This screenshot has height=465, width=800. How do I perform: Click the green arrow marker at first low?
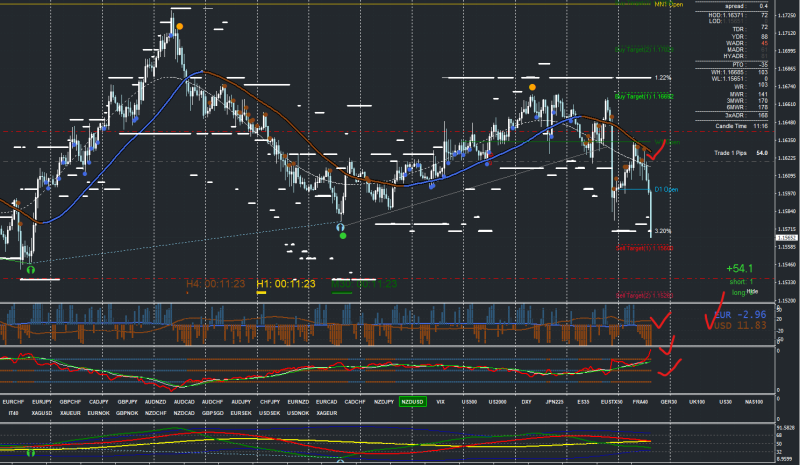tap(31, 270)
